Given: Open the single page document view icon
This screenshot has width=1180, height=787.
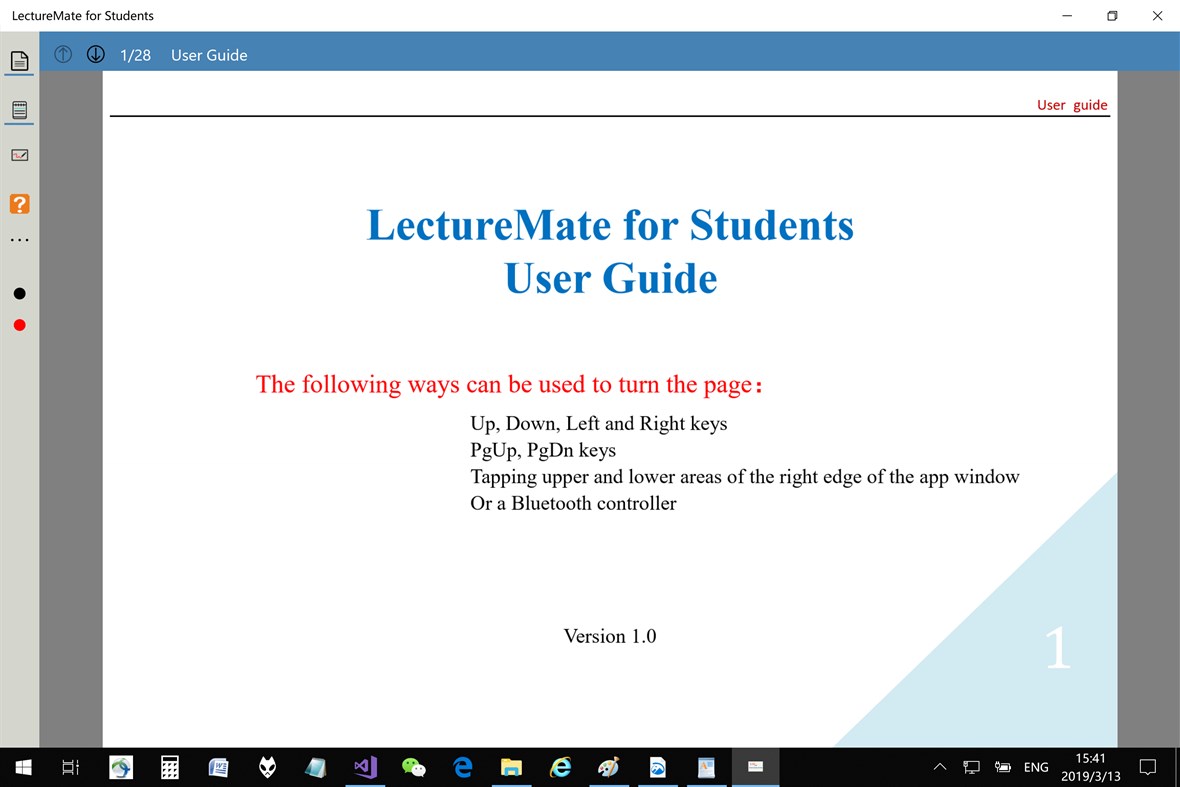Looking at the screenshot, I should click(x=20, y=61).
